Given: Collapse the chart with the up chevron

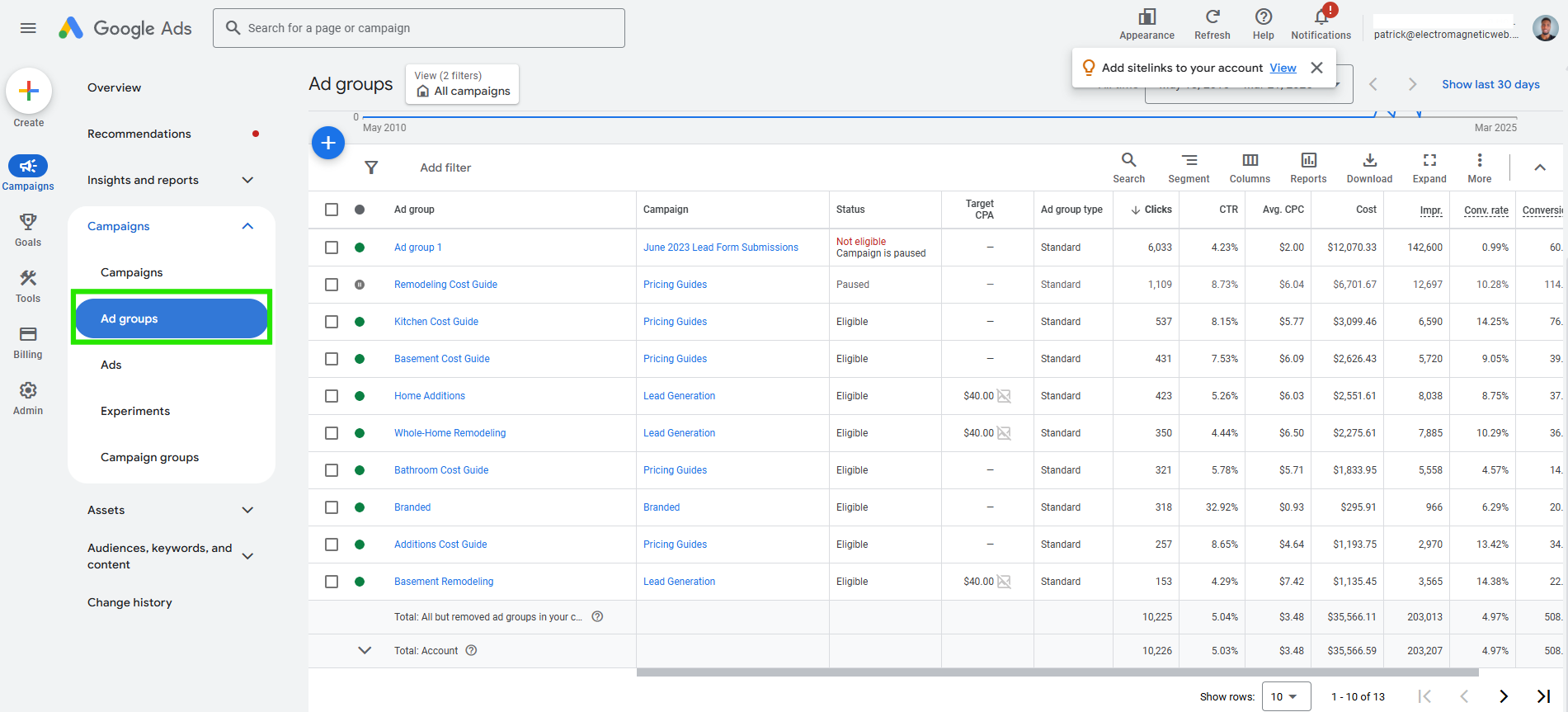Looking at the screenshot, I should (1540, 167).
